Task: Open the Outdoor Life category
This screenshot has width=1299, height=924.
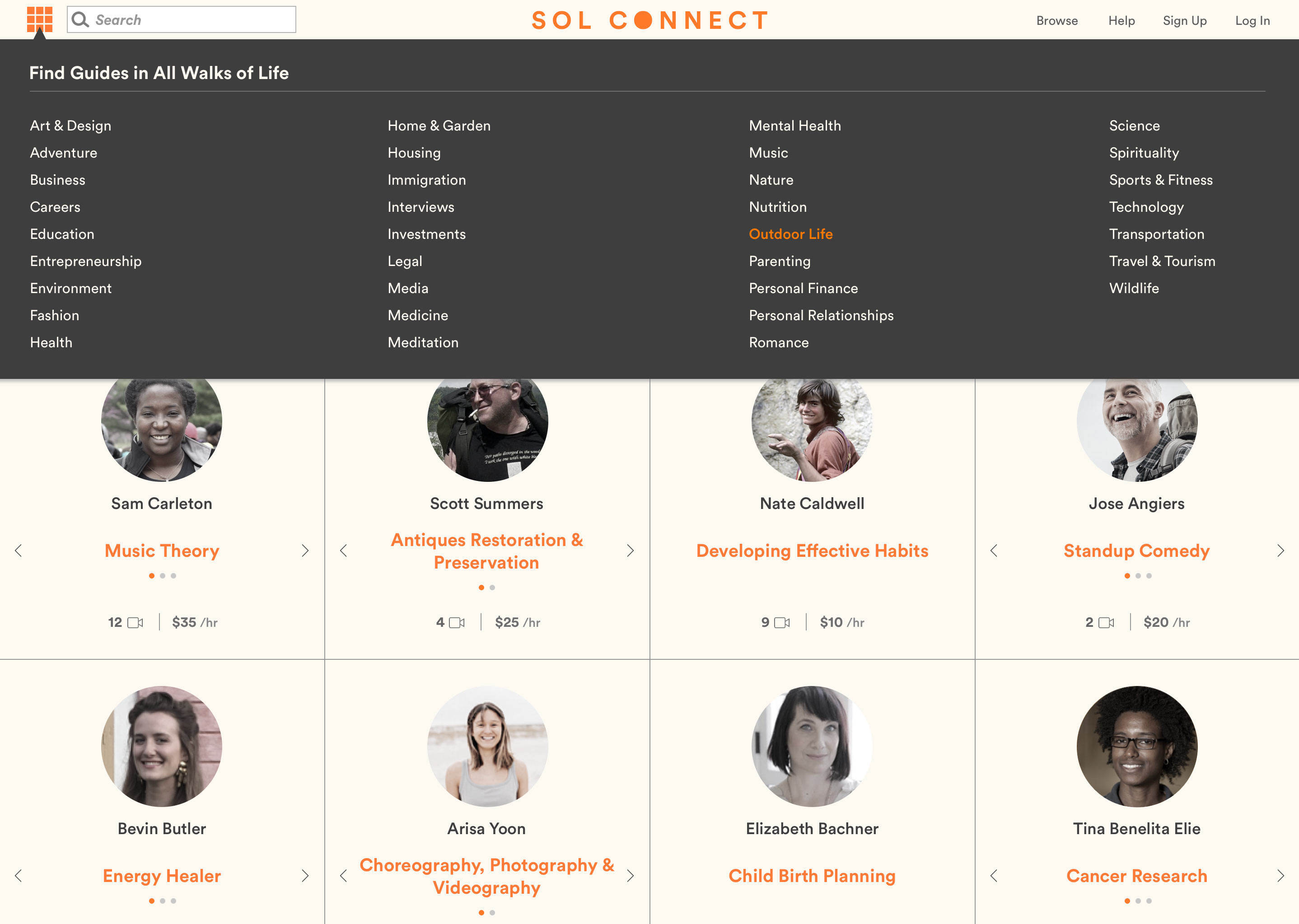Action: coord(790,234)
